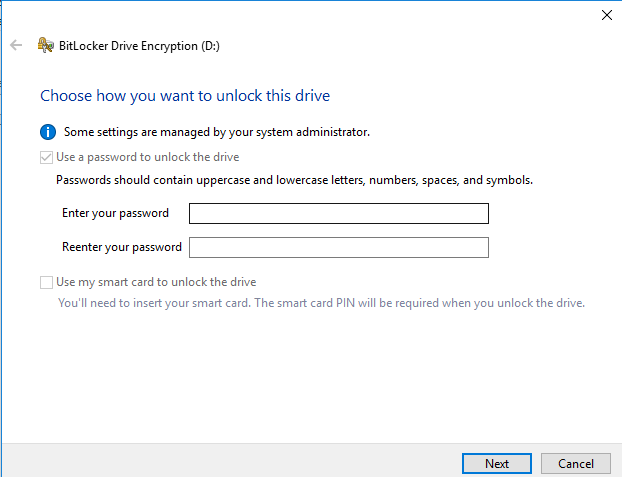Click the system administrator notice text
622x477 pixels.
[x=216, y=131]
